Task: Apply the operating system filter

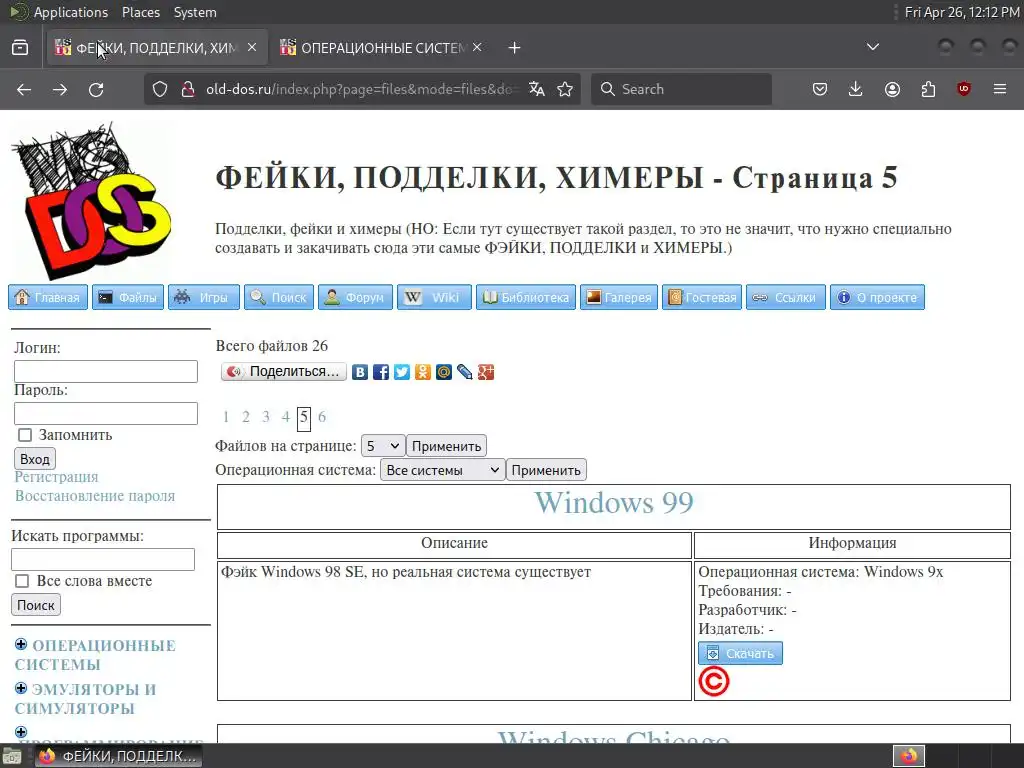Action: point(546,470)
